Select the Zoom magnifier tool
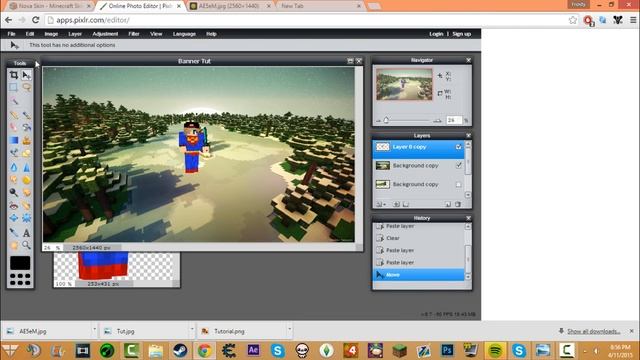 click(27, 245)
